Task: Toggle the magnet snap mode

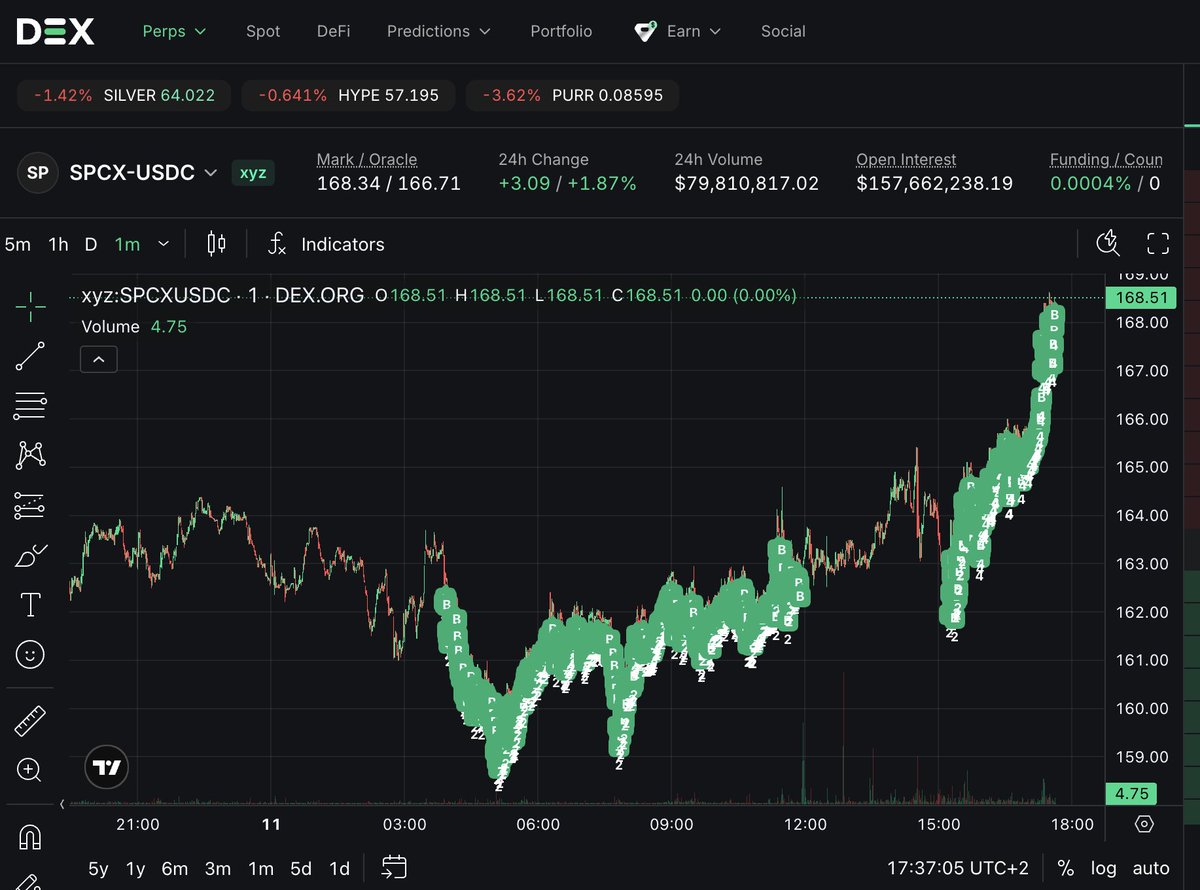Action: 30,836
